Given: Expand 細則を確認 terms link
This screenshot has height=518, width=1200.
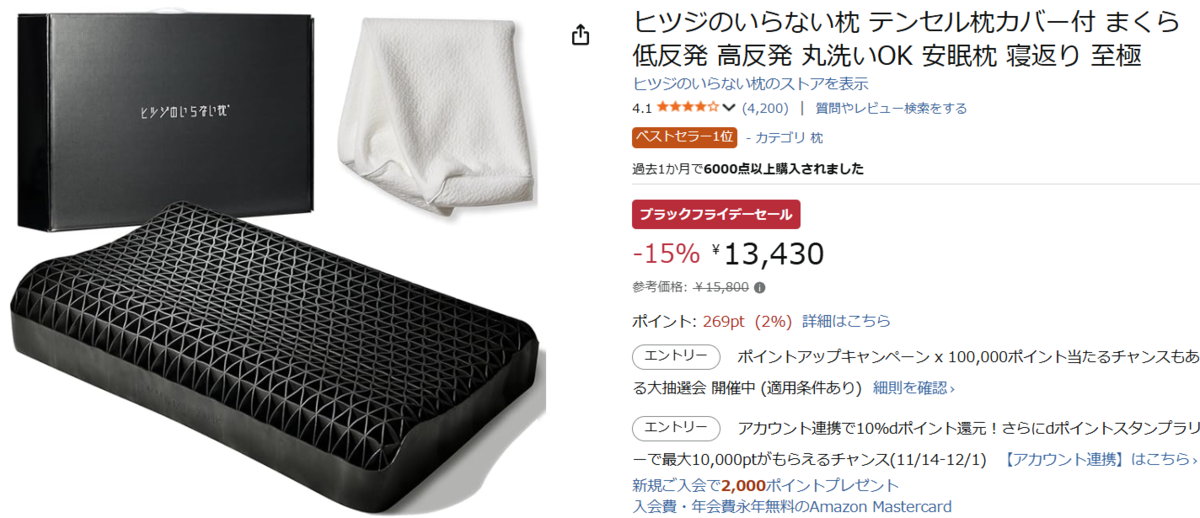Looking at the screenshot, I should pos(913,387).
